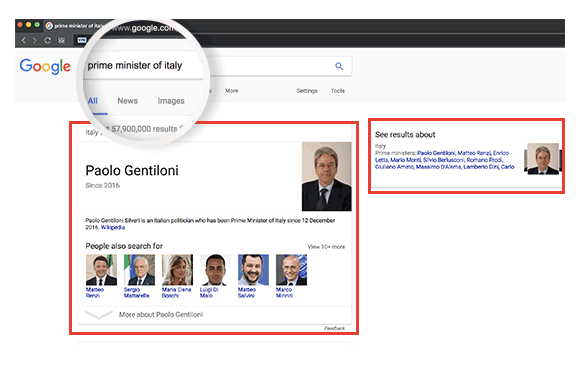The height and width of the screenshot is (382, 581).
Task: Click the 'Since 2016' text
Action: 103,185
